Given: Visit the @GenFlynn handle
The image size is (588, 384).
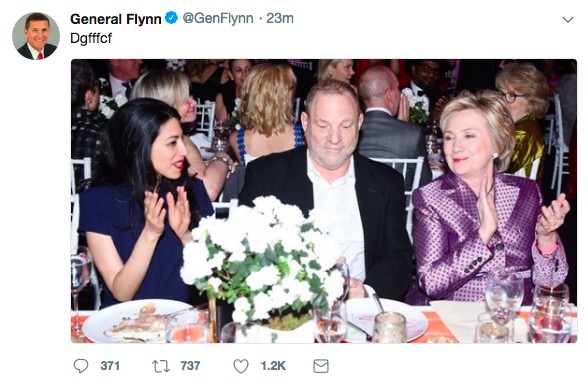Looking at the screenshot, I should click(218, 18).
